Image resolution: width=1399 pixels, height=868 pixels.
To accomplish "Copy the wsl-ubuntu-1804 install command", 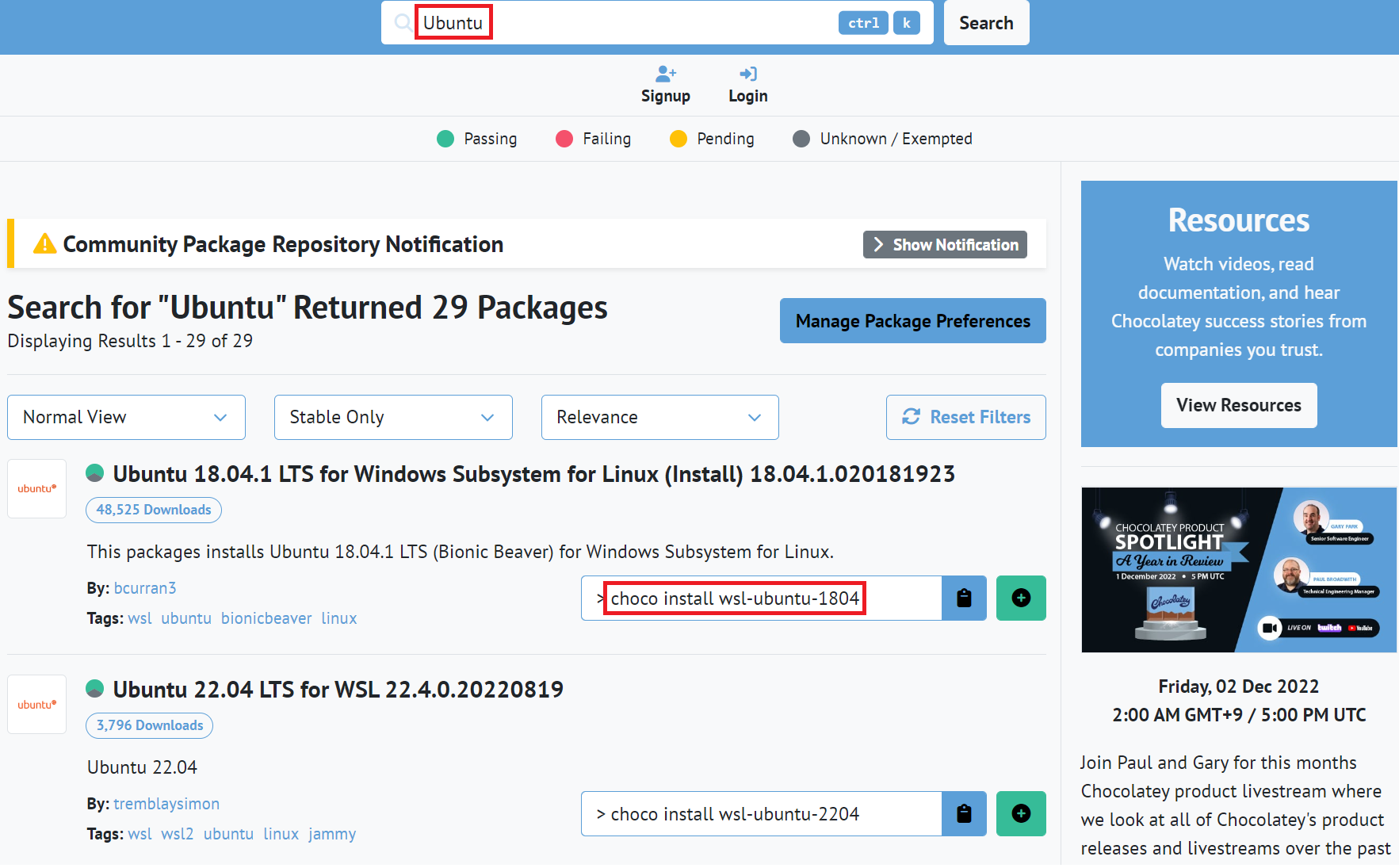I will [964, 598].
